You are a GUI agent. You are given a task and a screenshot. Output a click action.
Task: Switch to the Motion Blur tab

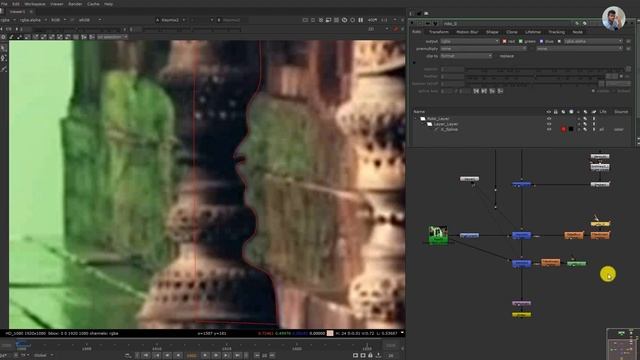coord(467,32)
